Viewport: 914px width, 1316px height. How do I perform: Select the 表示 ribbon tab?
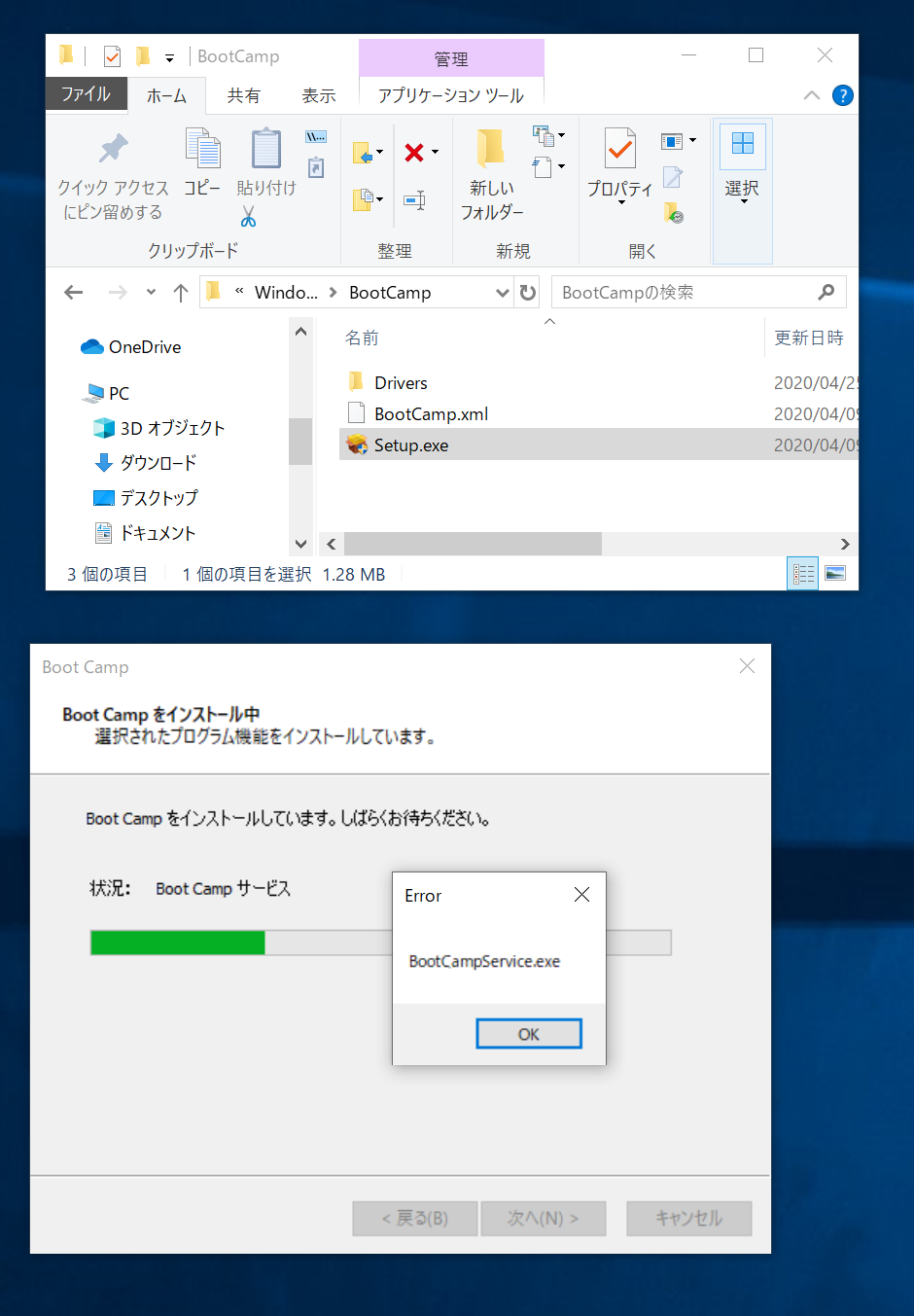pos(319,95)
